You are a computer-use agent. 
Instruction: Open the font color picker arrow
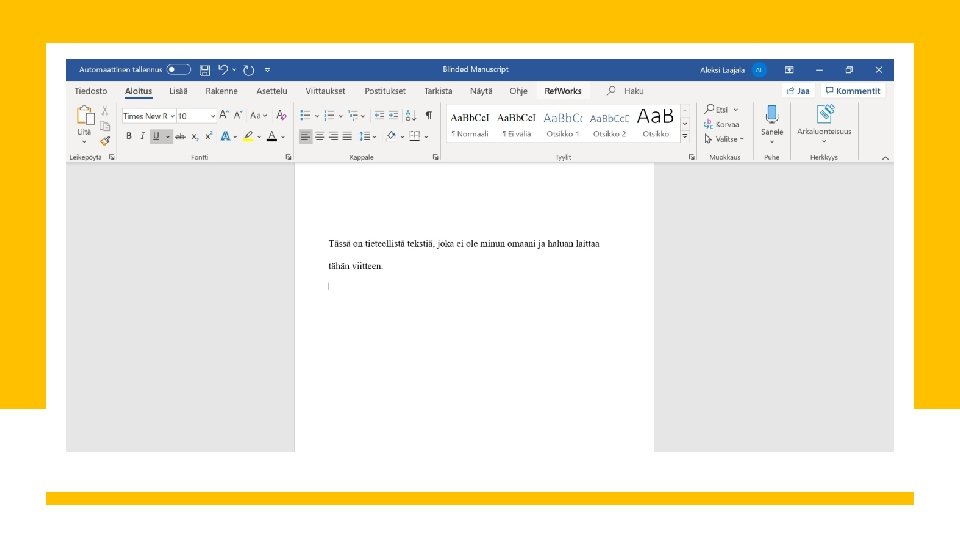pos(283,137)
